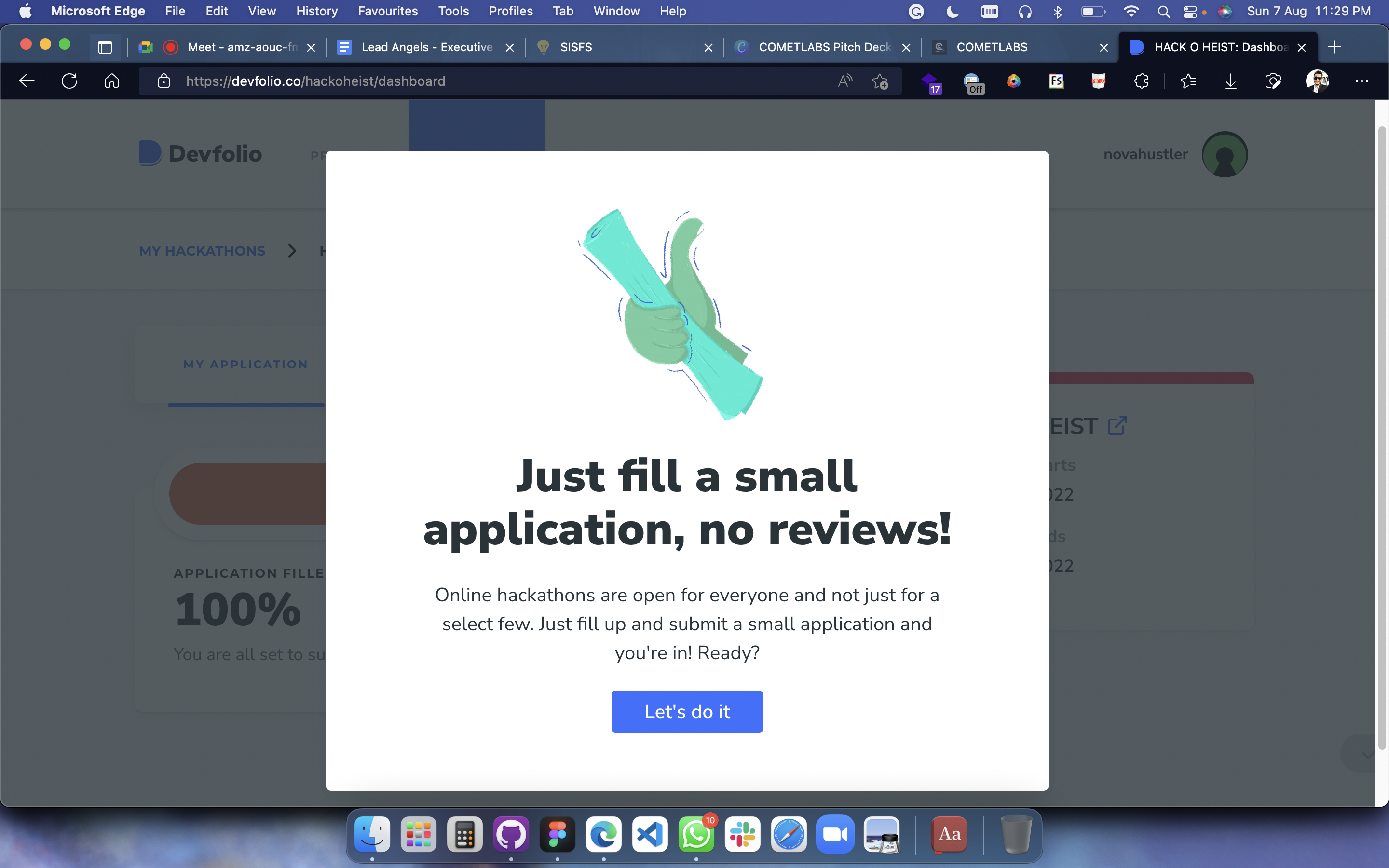This screenshot has height=868, width=1389.
Task: Open the favourites list icon in toolbar
Action: (x=1188, y=81)
